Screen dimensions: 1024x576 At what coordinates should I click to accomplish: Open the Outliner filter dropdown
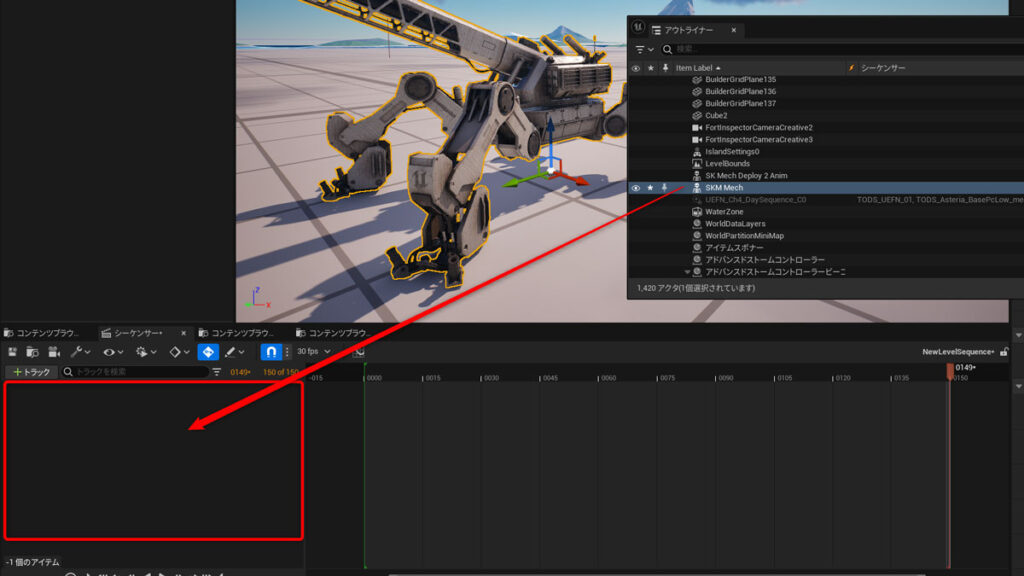(x=644, y=50)
